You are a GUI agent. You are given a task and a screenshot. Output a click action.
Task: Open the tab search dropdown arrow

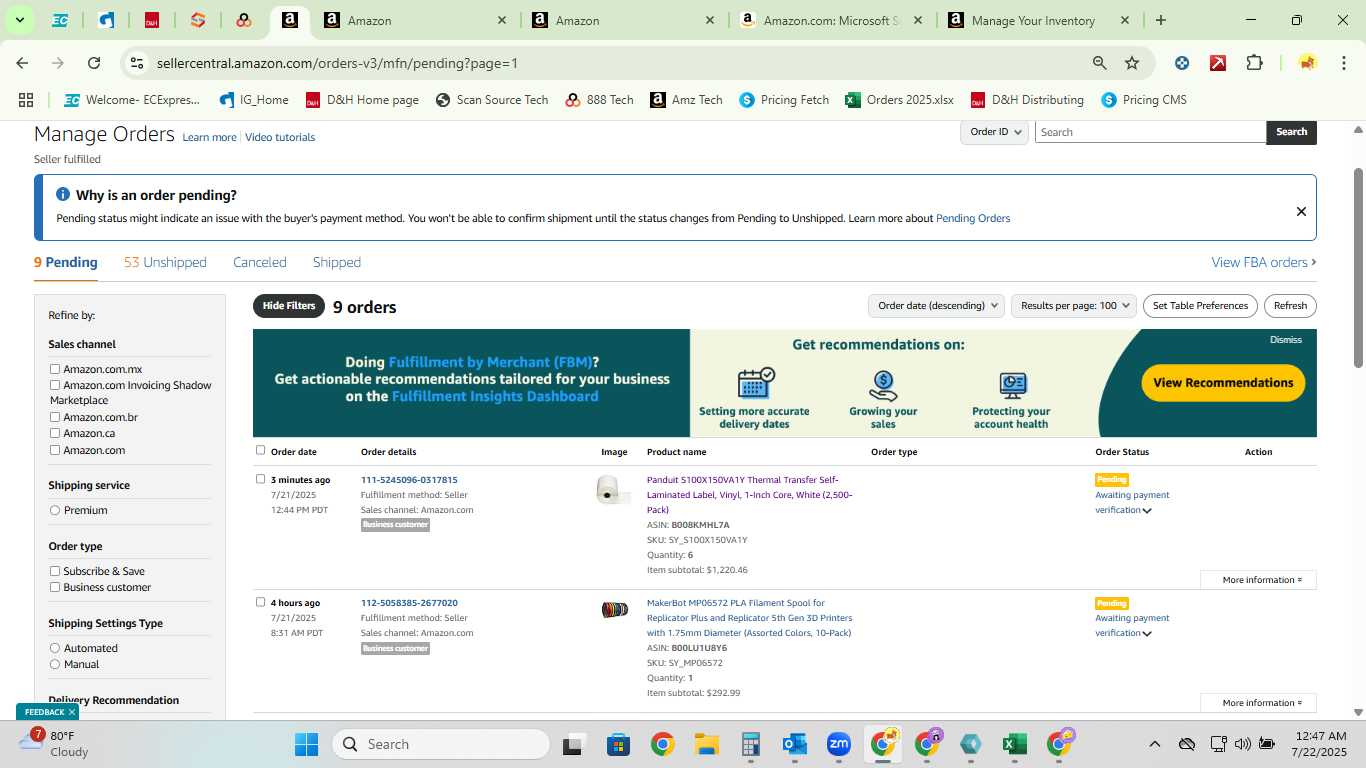coord(19,20)
